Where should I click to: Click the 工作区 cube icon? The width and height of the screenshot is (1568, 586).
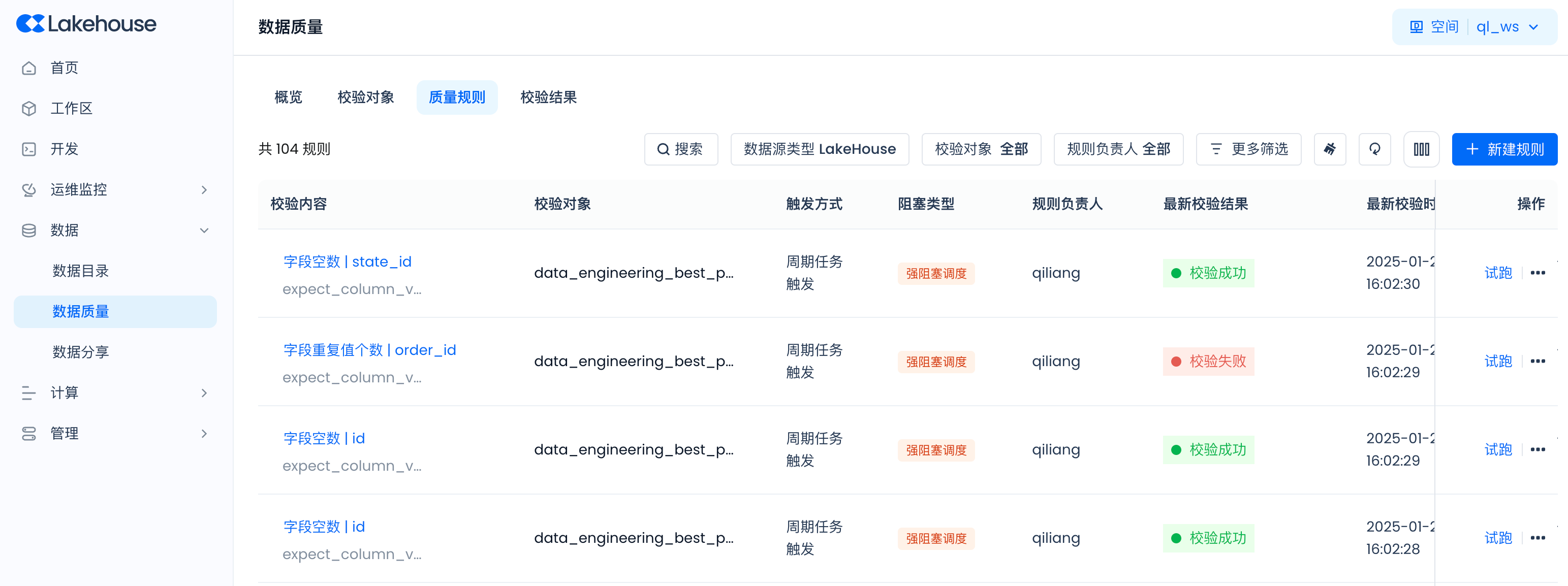pyautogui.click(x=28, y=108)
